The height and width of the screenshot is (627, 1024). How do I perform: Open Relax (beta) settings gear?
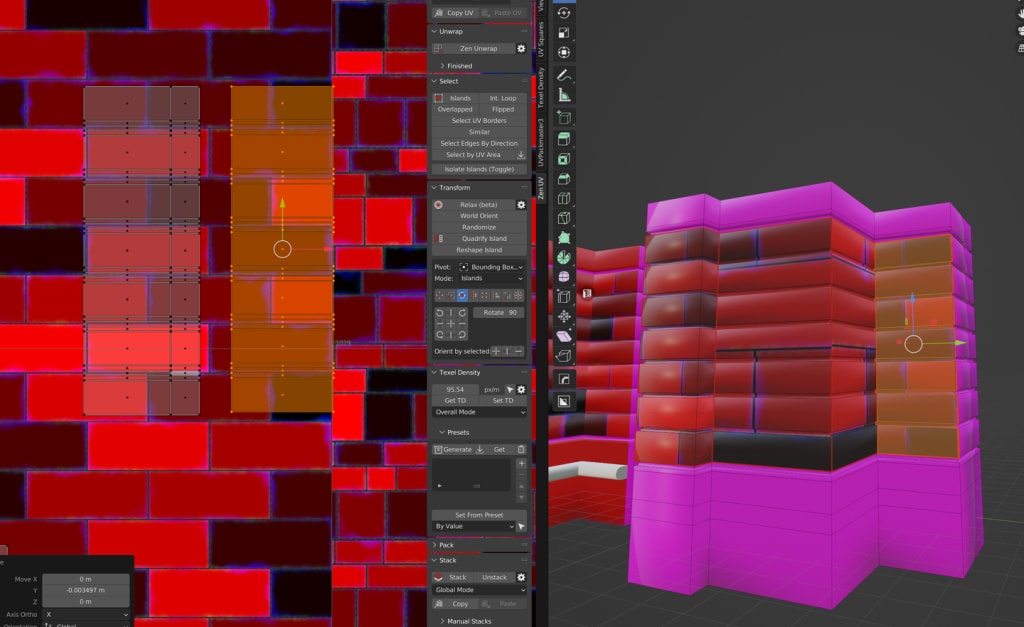click(x=521, y=204)
